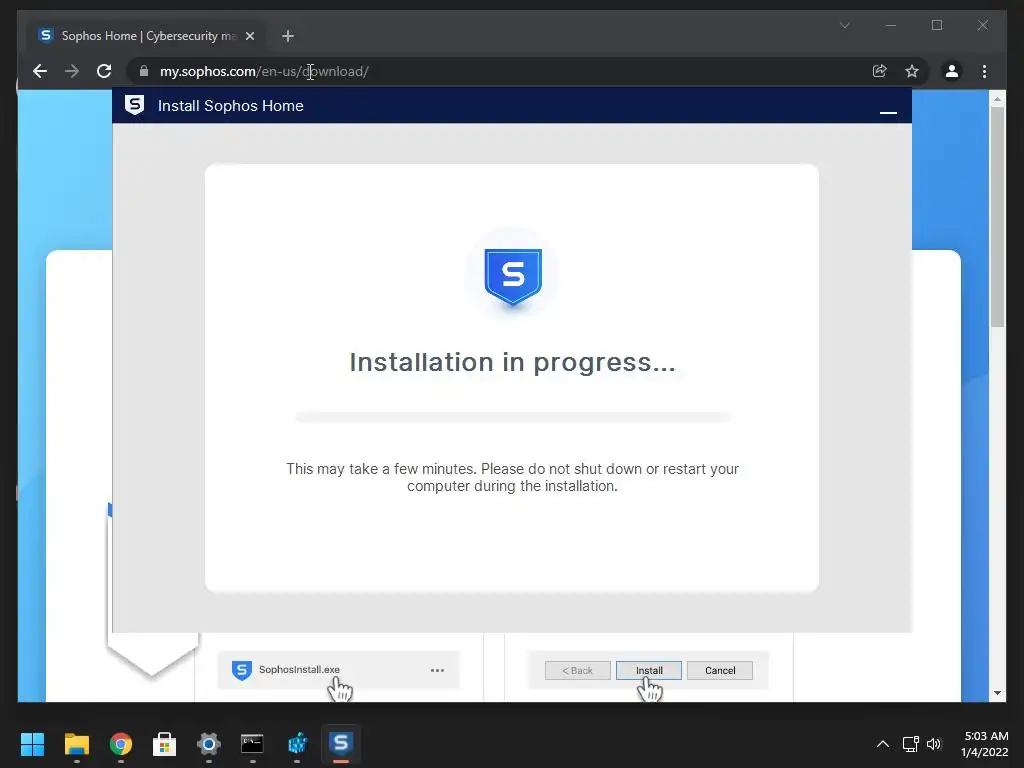Go back using the browser back arrow

(40, 71)
